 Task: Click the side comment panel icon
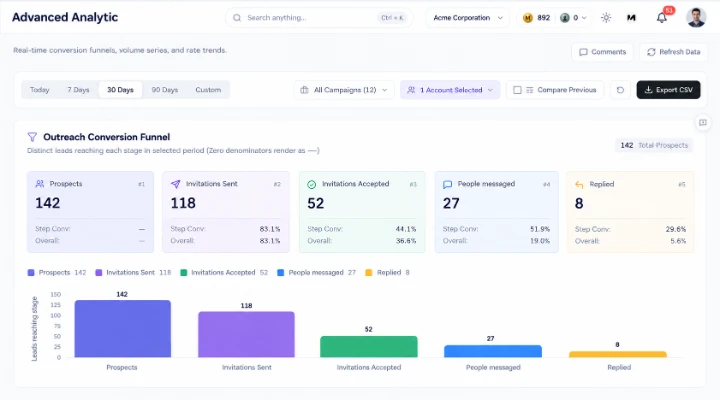click(x=703, y=123)
